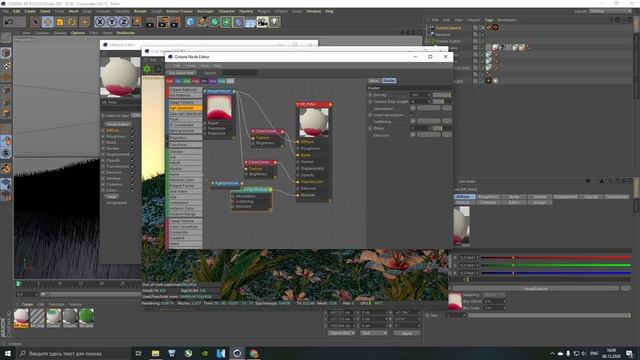Open Material type dropdown in Material Editor
The width and height of the screenshot is (640, 360).
pos(136,116)
